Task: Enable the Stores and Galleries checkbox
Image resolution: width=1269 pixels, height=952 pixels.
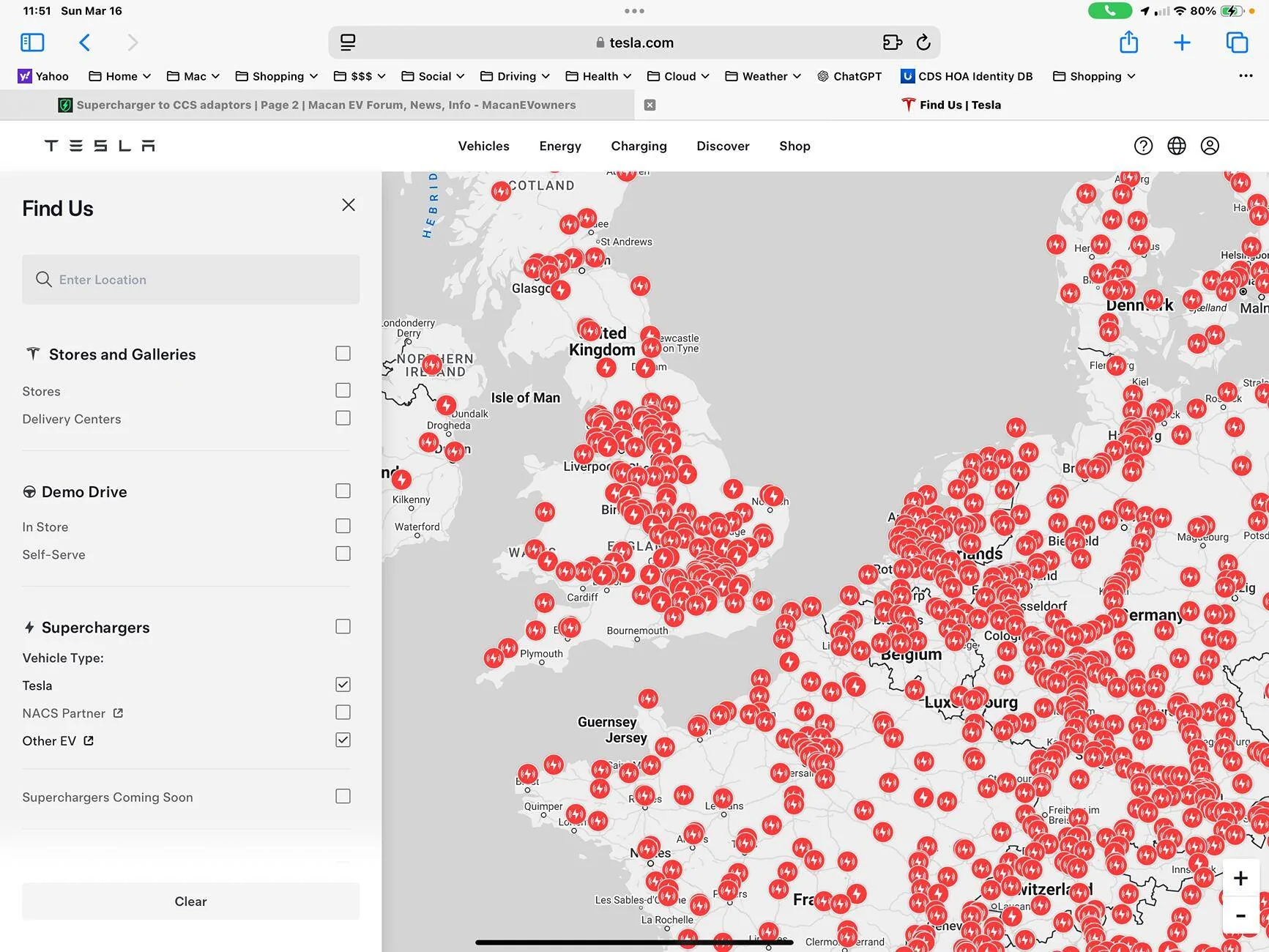Action: click(343, 354)
